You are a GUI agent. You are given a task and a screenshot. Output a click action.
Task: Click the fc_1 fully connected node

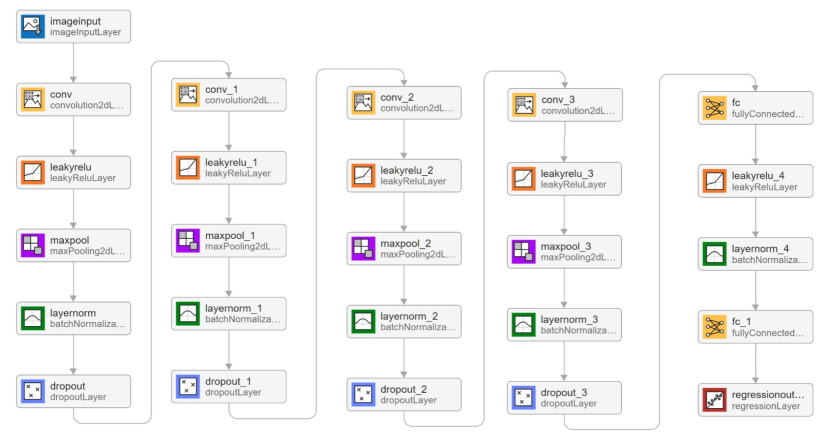click(x=754, y=326)
